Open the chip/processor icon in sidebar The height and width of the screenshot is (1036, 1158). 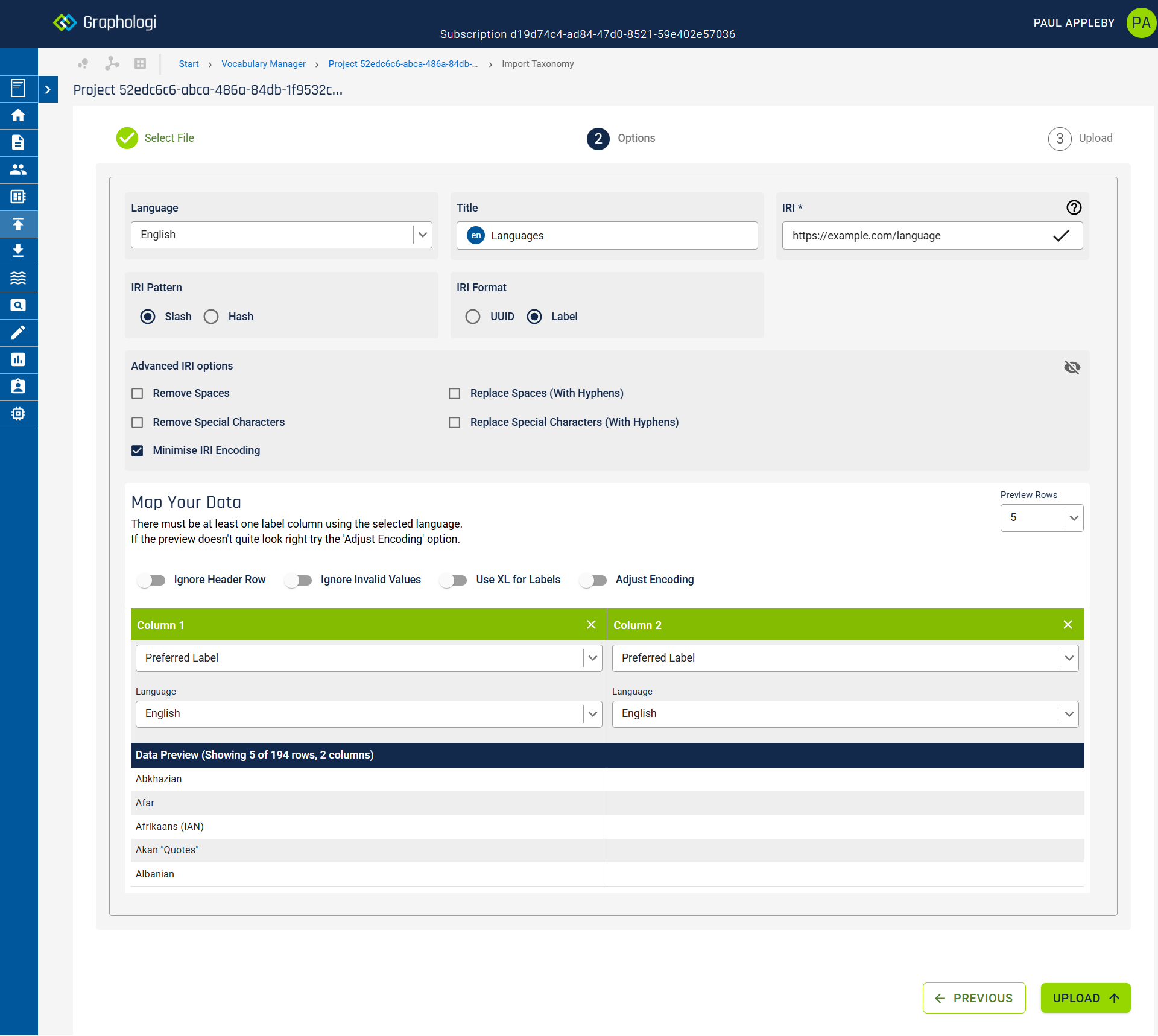tap(18, 414)
